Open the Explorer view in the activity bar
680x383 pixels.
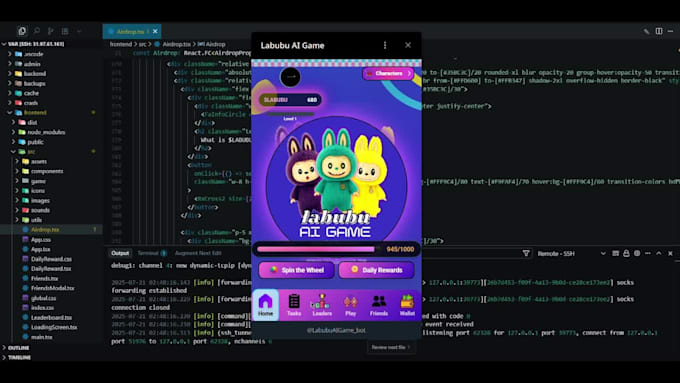tap(22, 31)
